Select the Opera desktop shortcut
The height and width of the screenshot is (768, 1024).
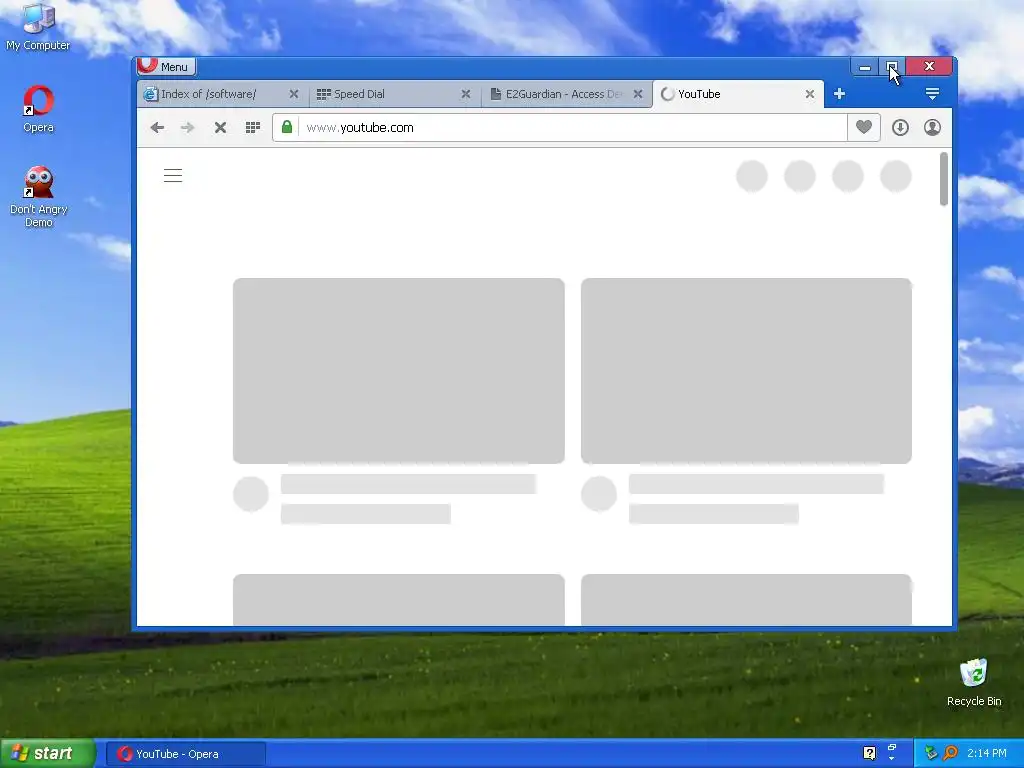point(38,110)
